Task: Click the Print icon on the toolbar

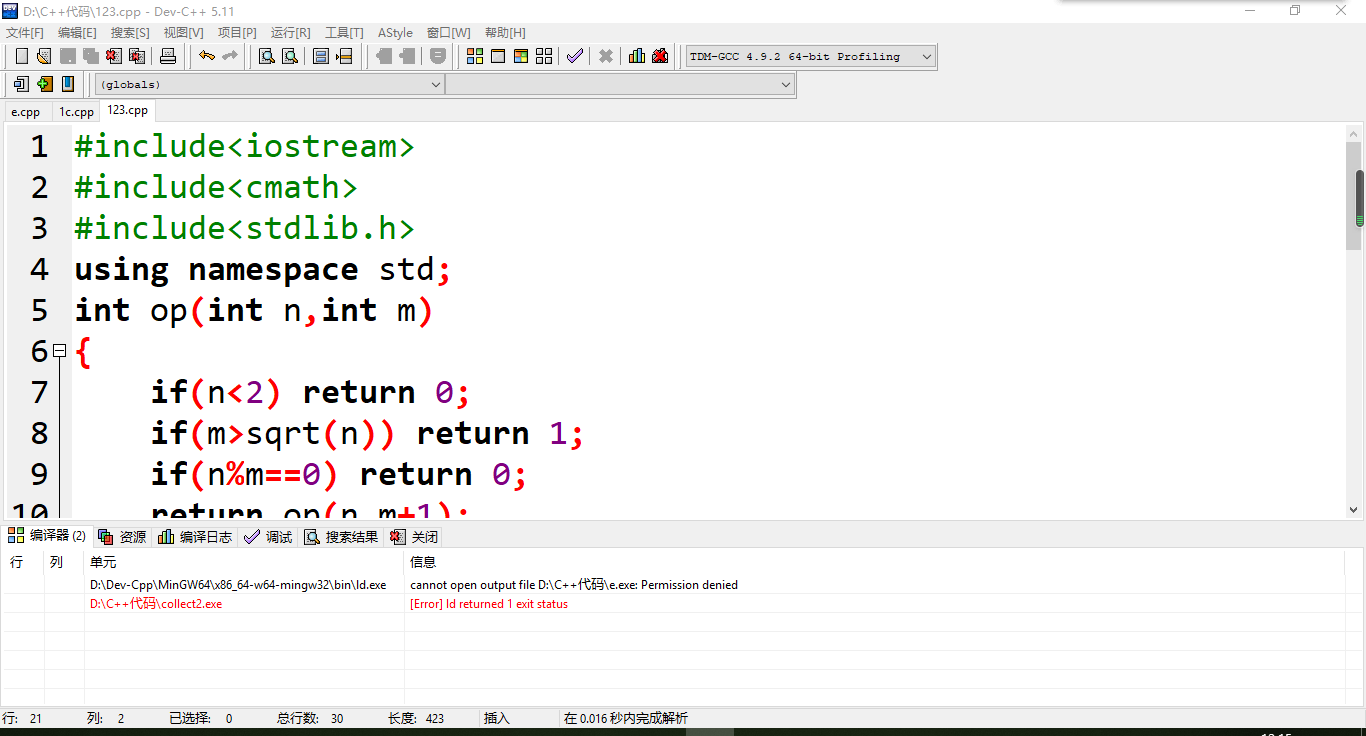Action: point(166,56)
